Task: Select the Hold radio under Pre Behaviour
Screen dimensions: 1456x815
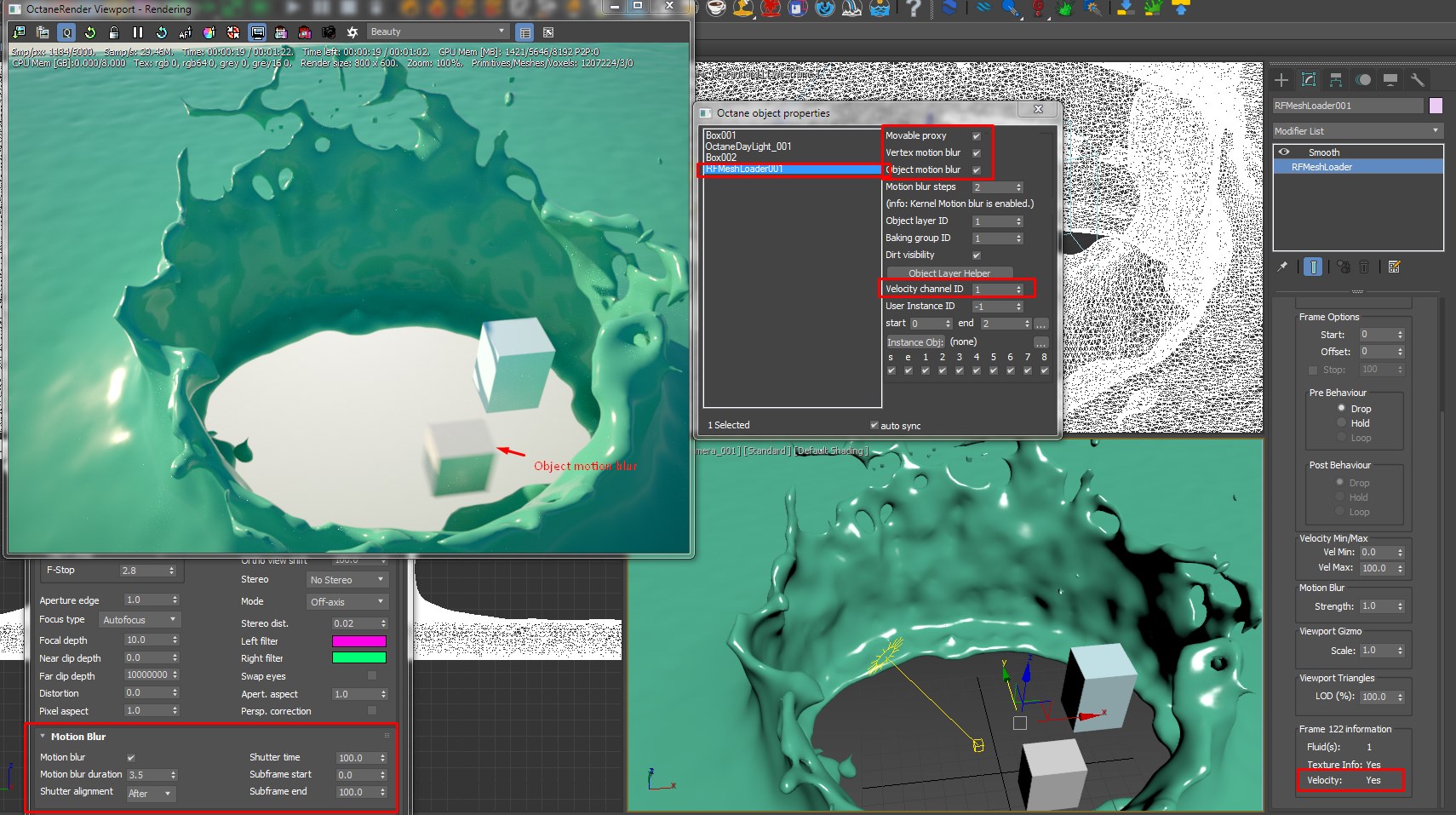Action: pyautogui.click(x=1341, y=422)
